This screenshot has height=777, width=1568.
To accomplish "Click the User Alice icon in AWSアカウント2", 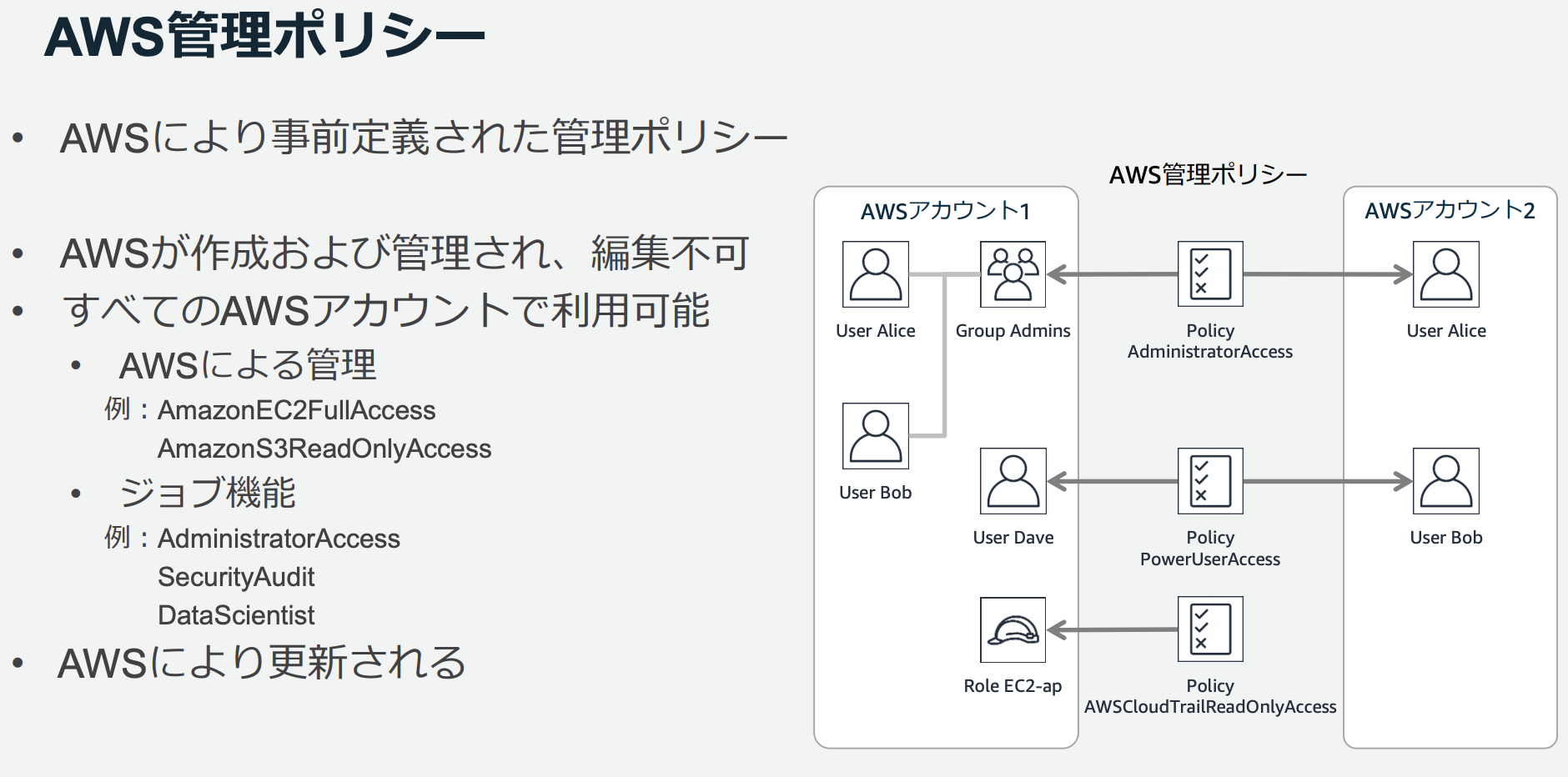I will (1445, 274).
